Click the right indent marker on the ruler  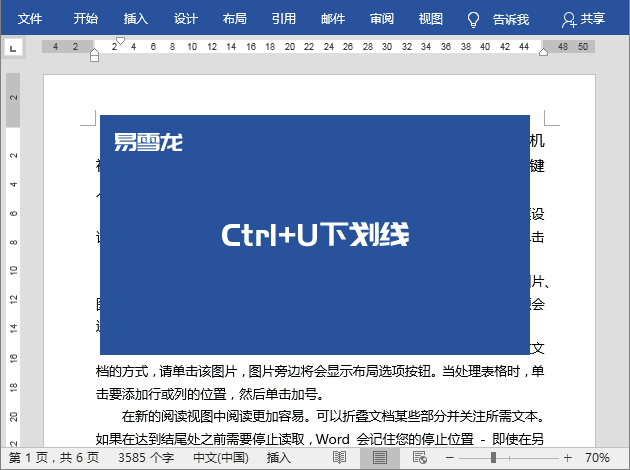[543, 52]
